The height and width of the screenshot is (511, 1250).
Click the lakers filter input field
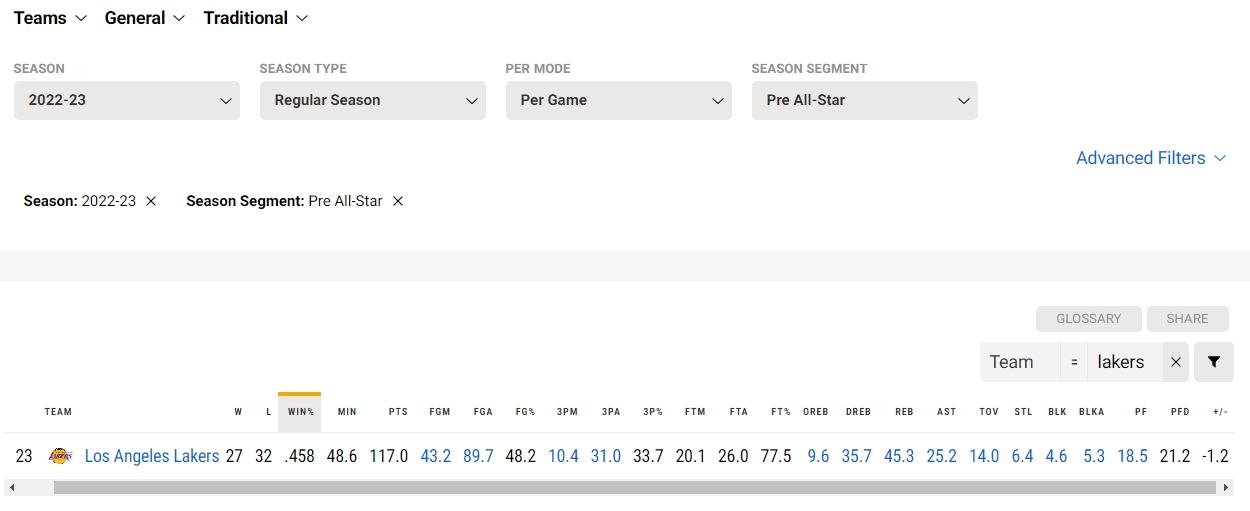point(1124,362)
